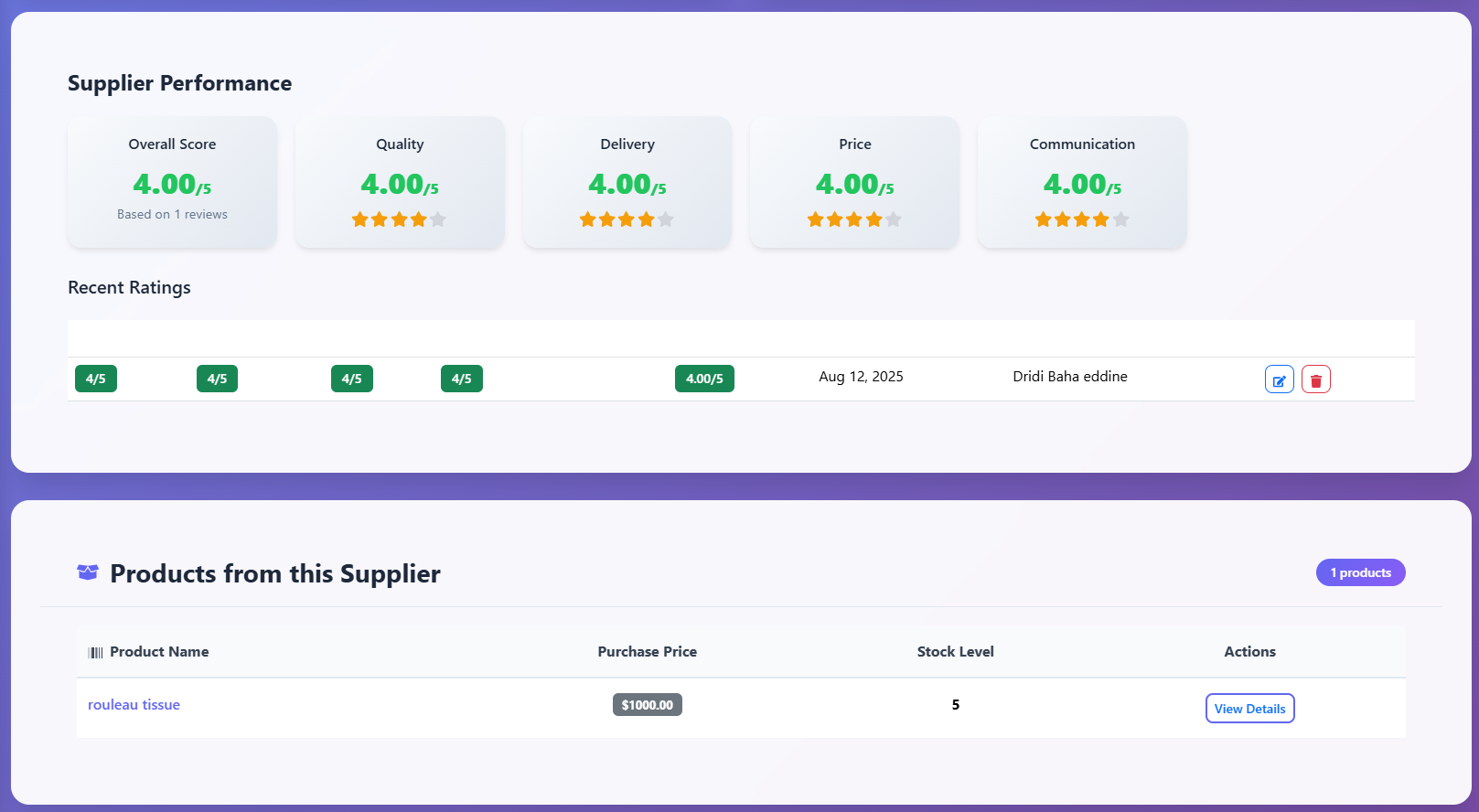
Task: Click the Based on 1 reviews text
Action: (x=172, y=214)
